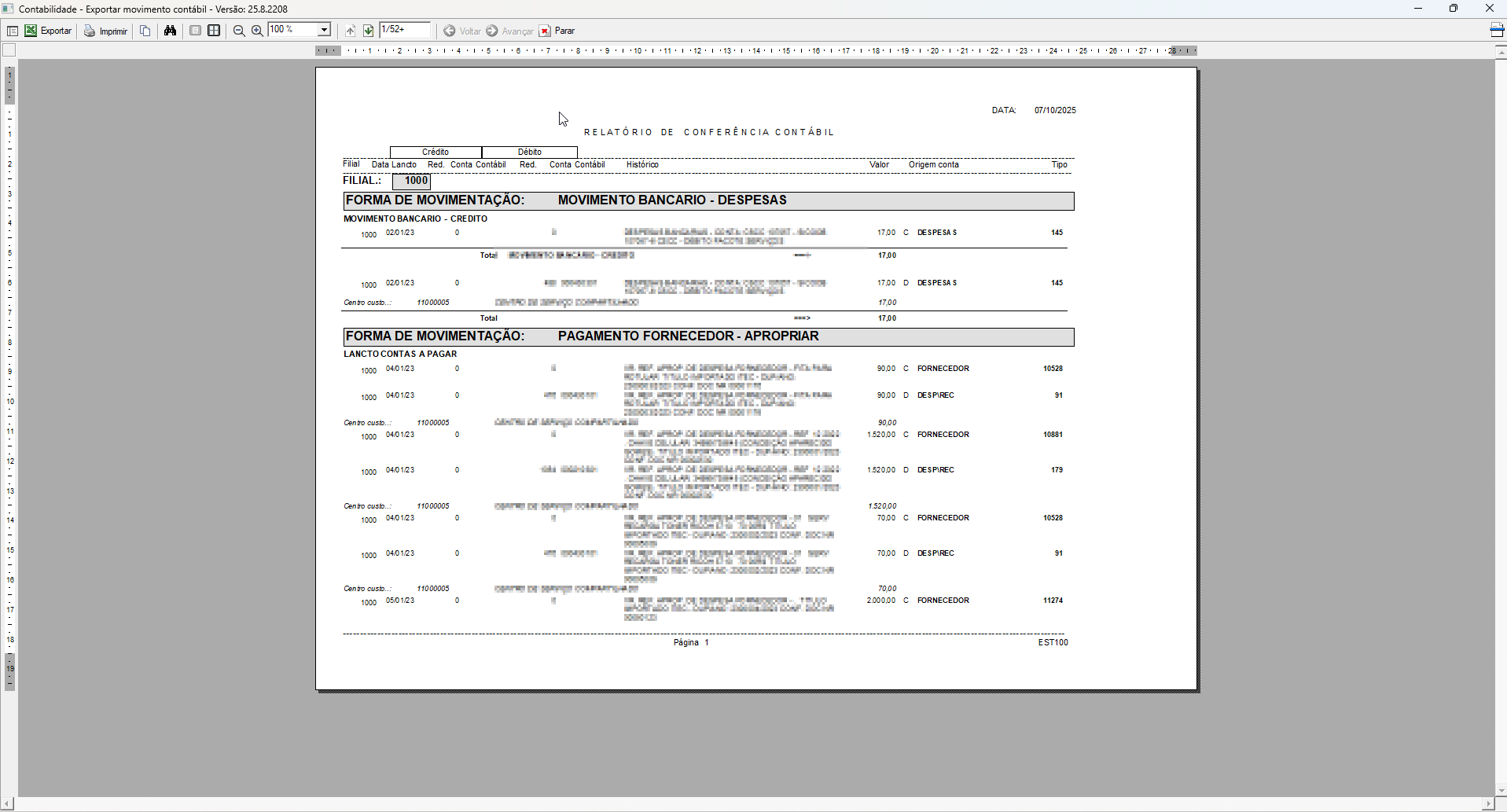This screenshot has width=1507, height=812.
Task: Click the report date 07/10/2025
Action: [1055, 110]
